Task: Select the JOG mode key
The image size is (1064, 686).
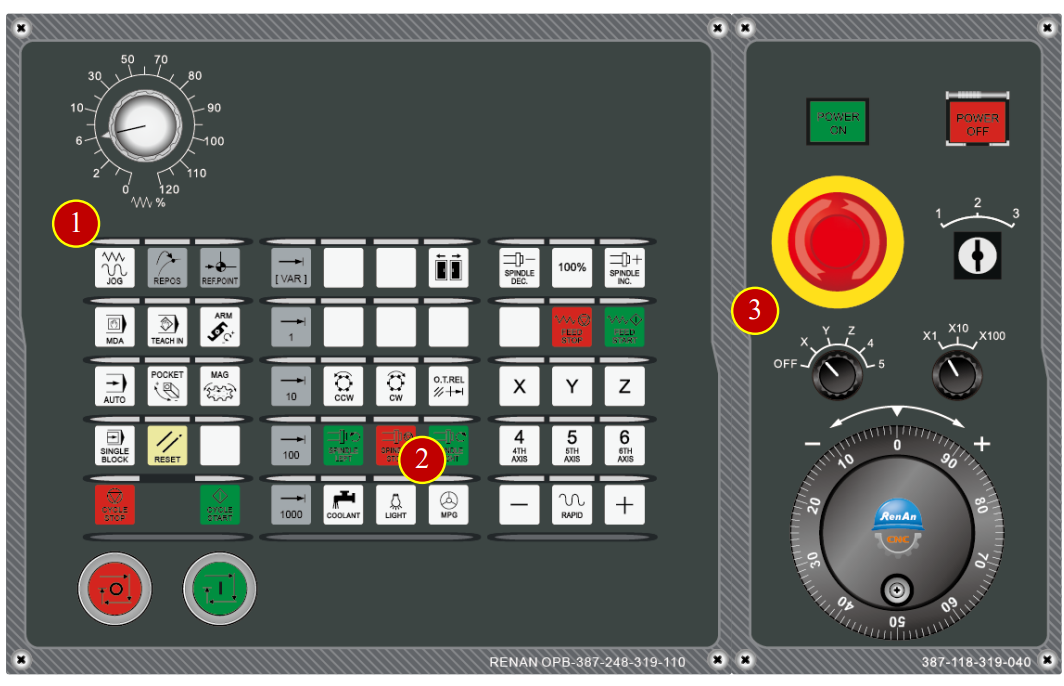Action: 115,267
